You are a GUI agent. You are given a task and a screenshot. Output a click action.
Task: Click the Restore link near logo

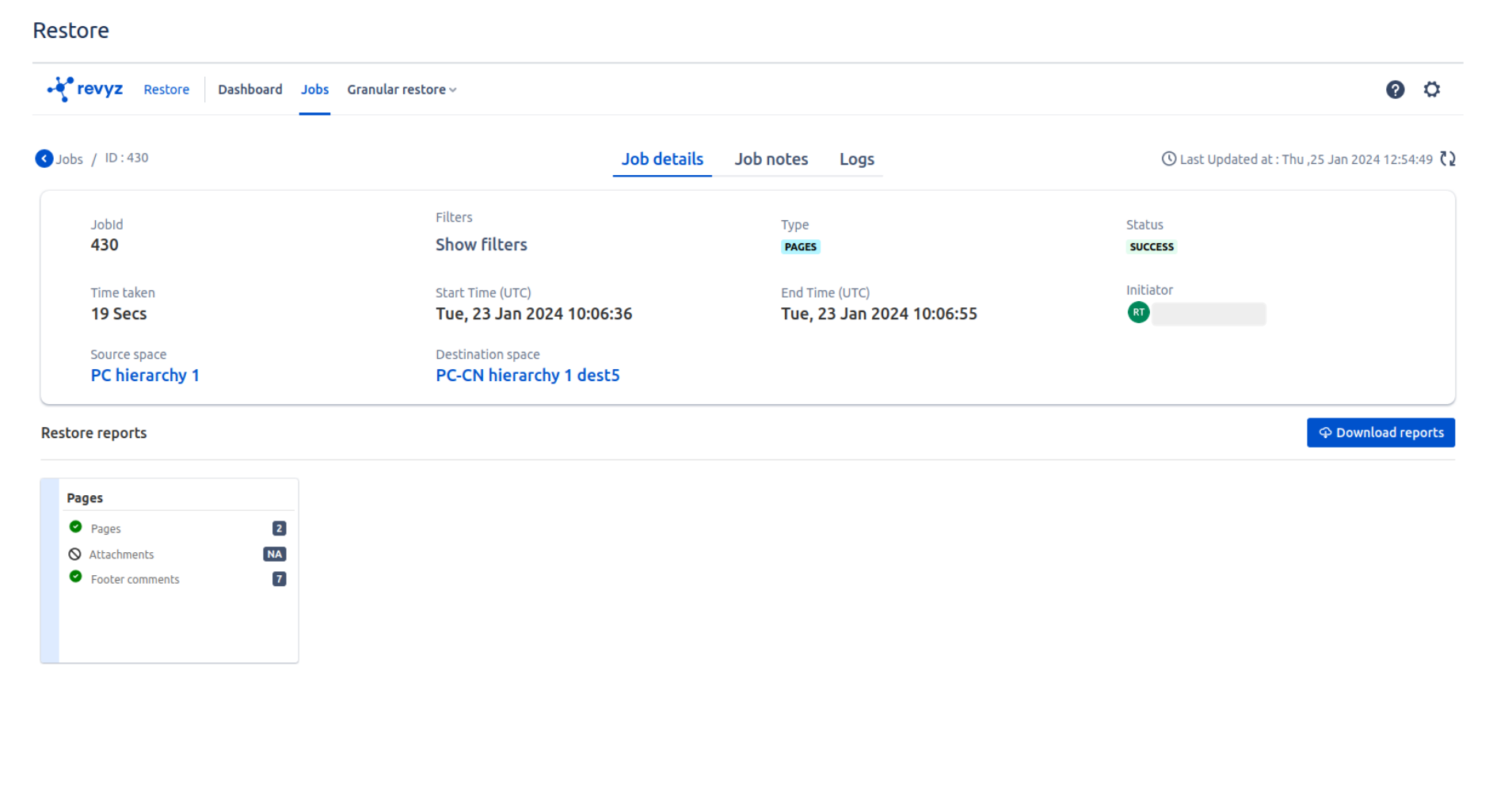pos(166,90)
